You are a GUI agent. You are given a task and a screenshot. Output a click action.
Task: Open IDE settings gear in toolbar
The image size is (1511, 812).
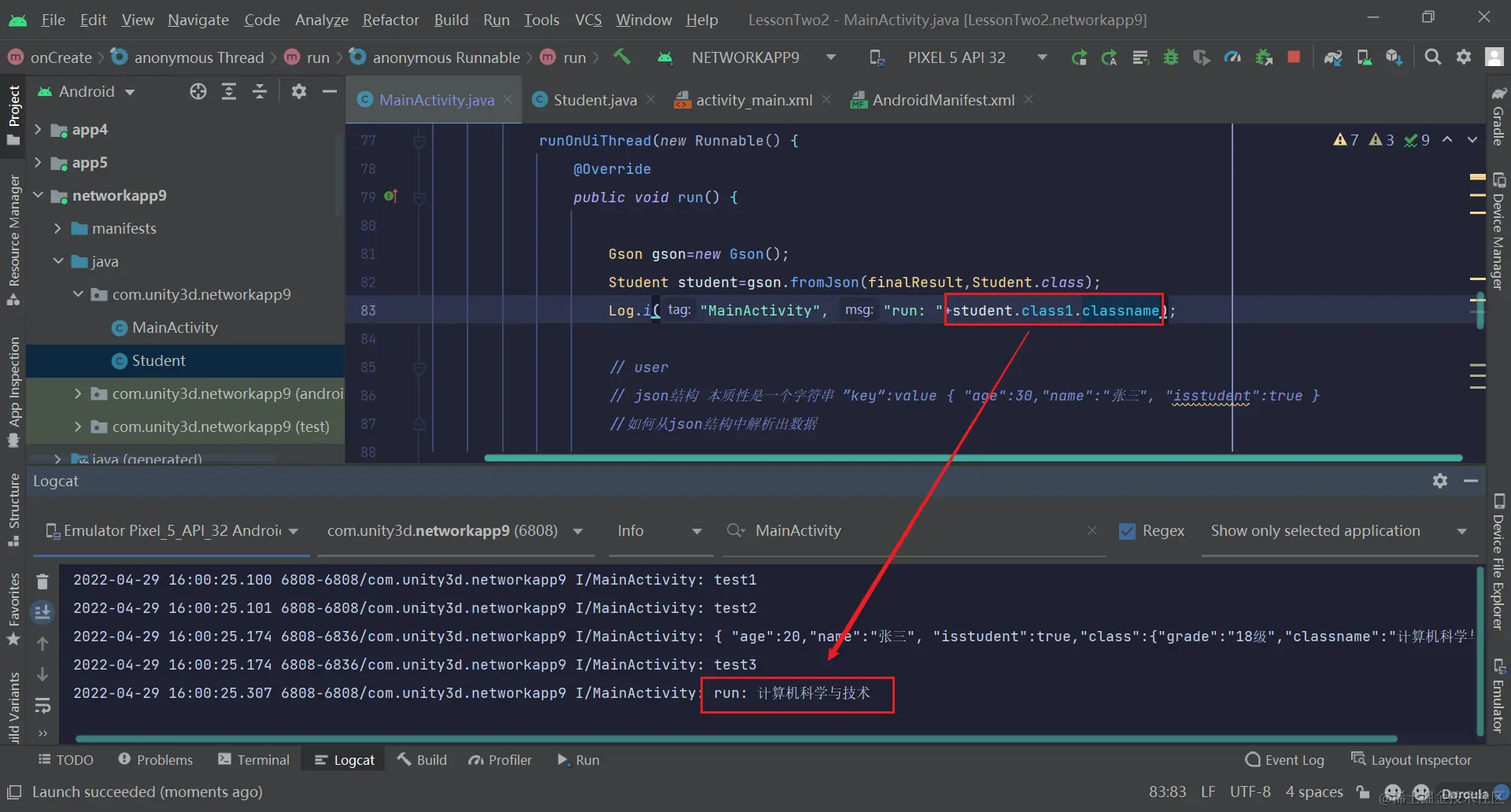tap(1464, 57)
